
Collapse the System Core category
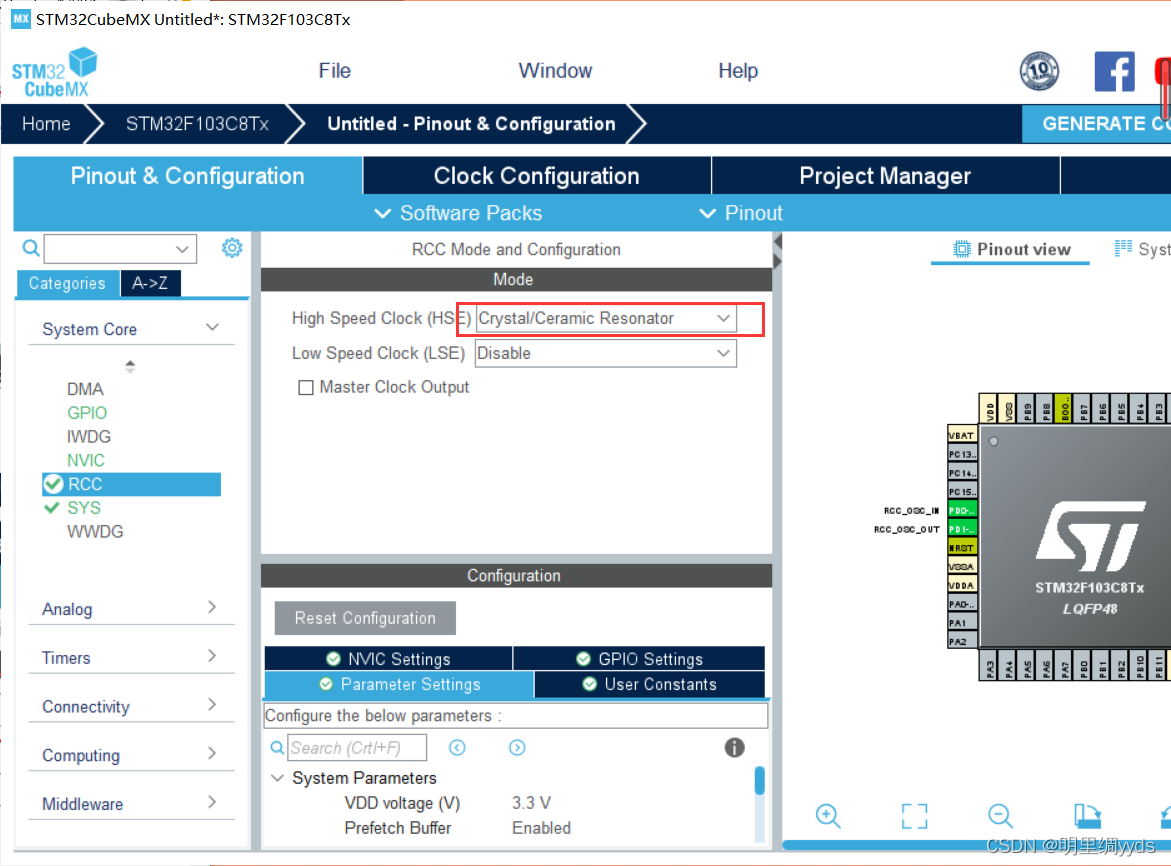click(213, 328)
